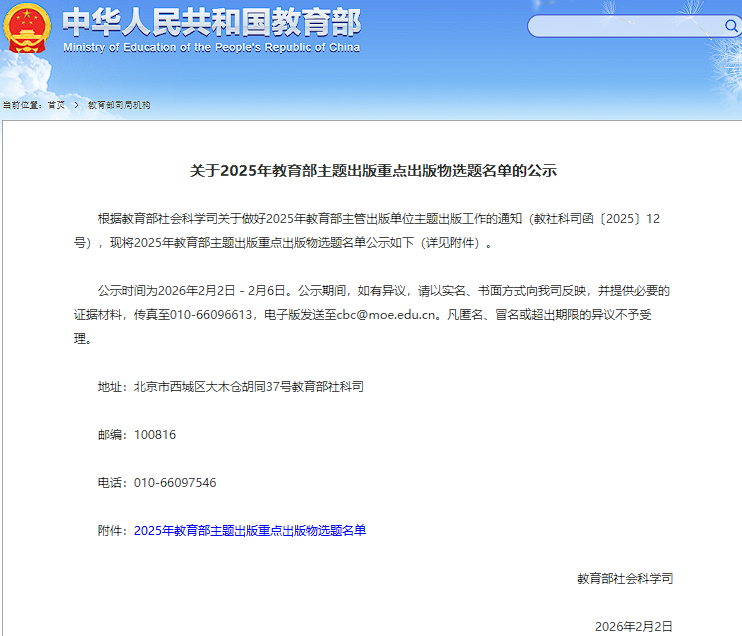The height and width of the screenshot is (636, 742).
Task: Click the 教育部社会科学司 signature text
Action: [624, 578]
